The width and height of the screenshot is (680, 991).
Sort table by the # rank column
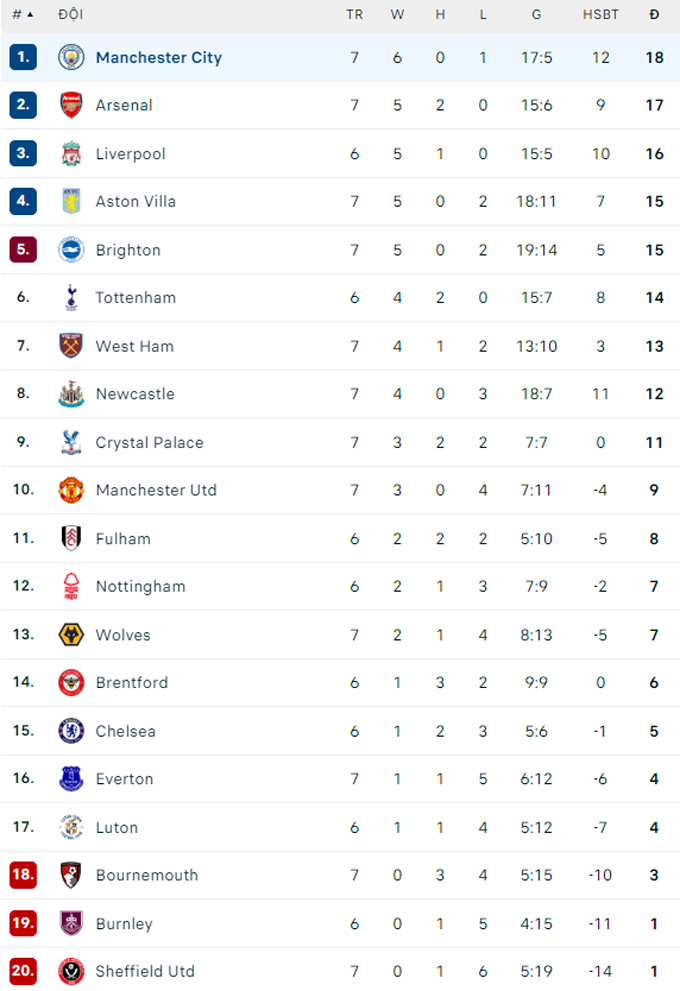tap(23, 15)
